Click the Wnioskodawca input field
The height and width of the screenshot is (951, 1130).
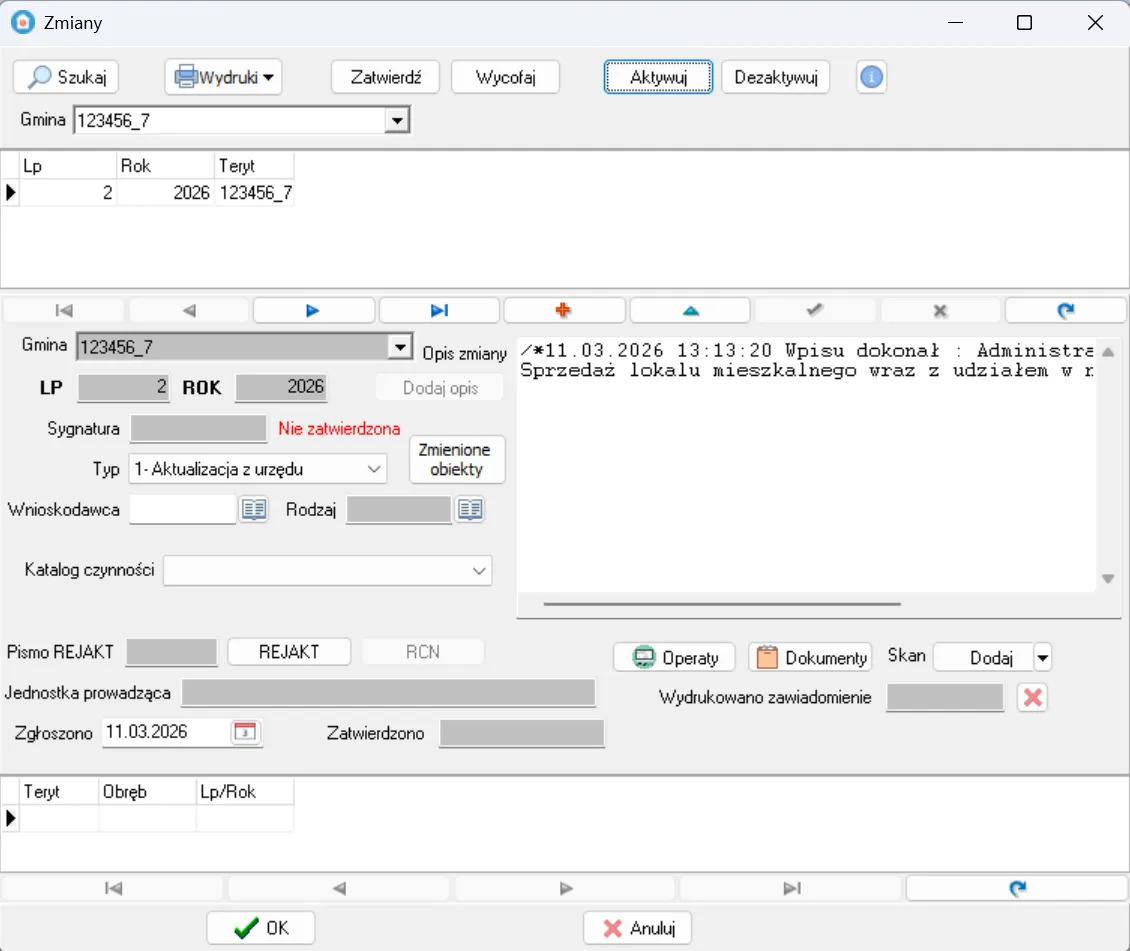tap(183, 510)
